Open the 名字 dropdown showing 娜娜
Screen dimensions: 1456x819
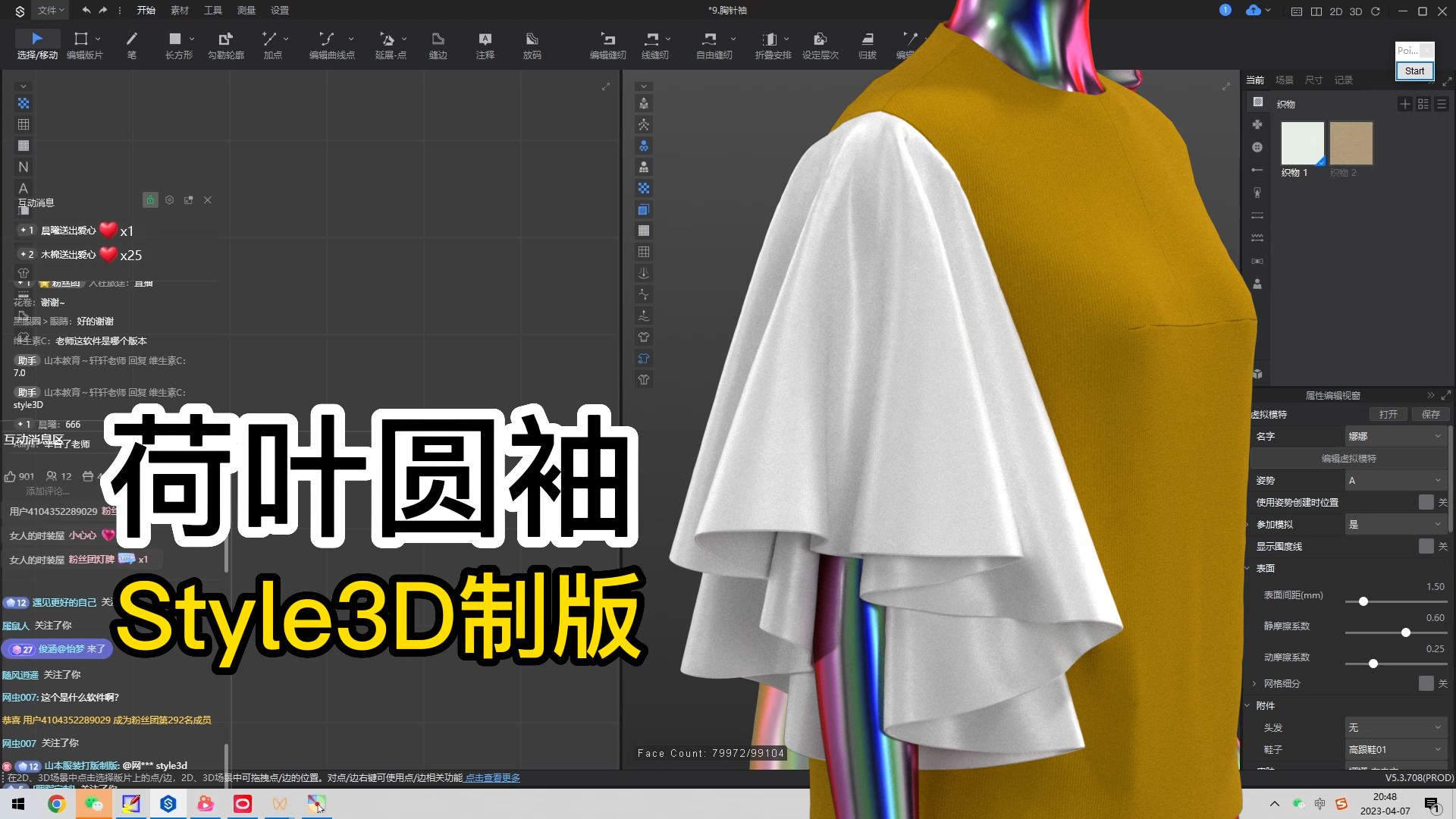pos(1395,436)
